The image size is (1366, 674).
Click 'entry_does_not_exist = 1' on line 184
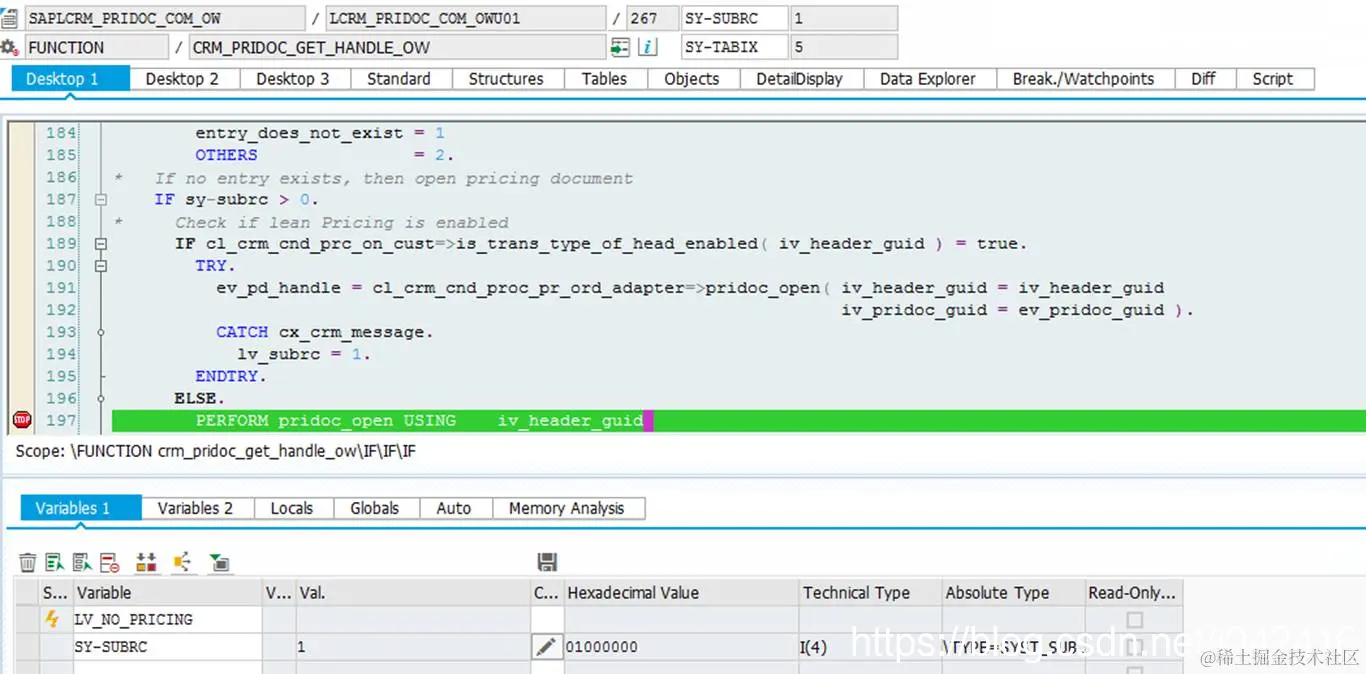[320, 133]
